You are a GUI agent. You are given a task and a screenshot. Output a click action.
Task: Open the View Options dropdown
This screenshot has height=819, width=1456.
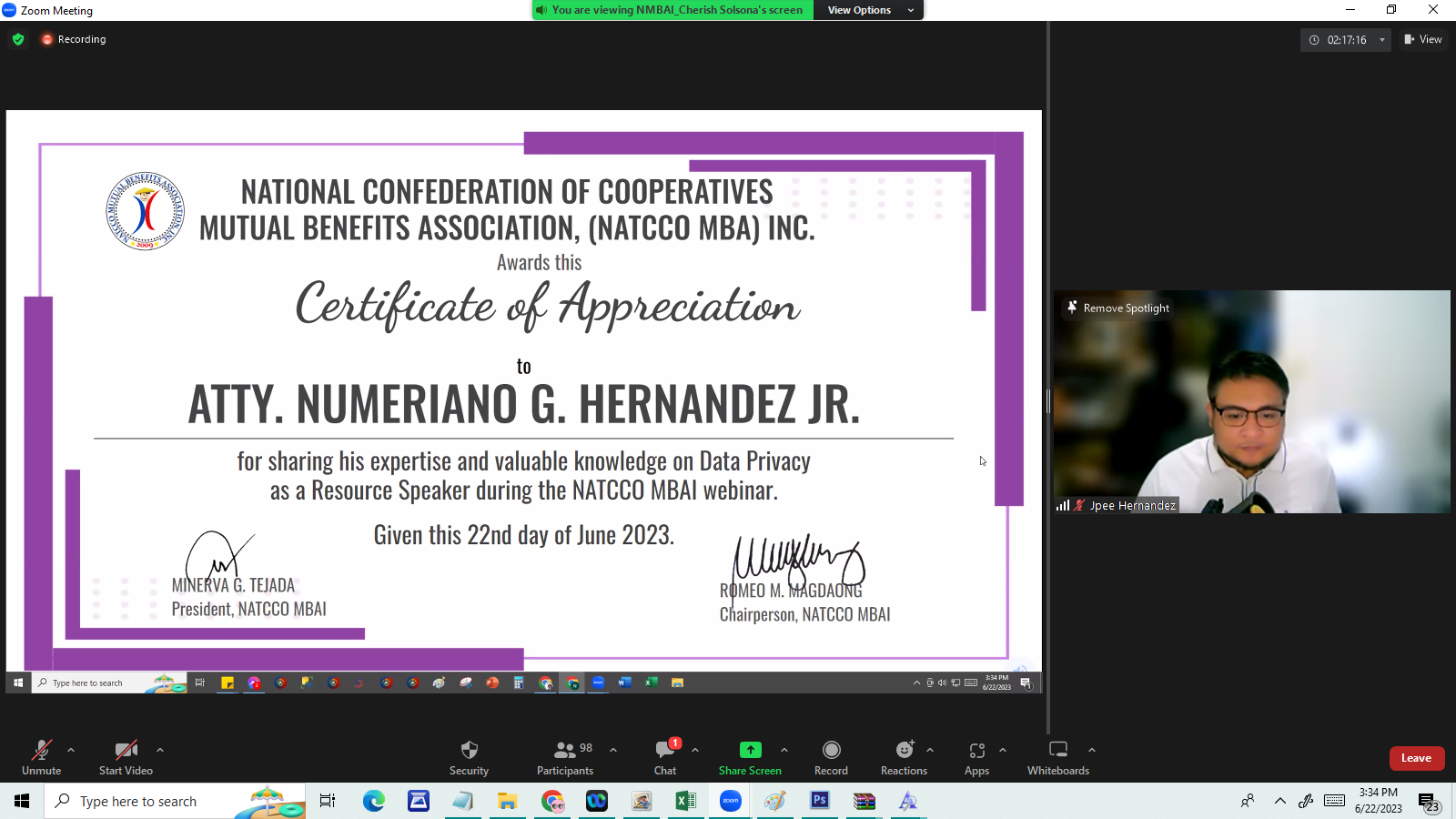pos(869,10)
